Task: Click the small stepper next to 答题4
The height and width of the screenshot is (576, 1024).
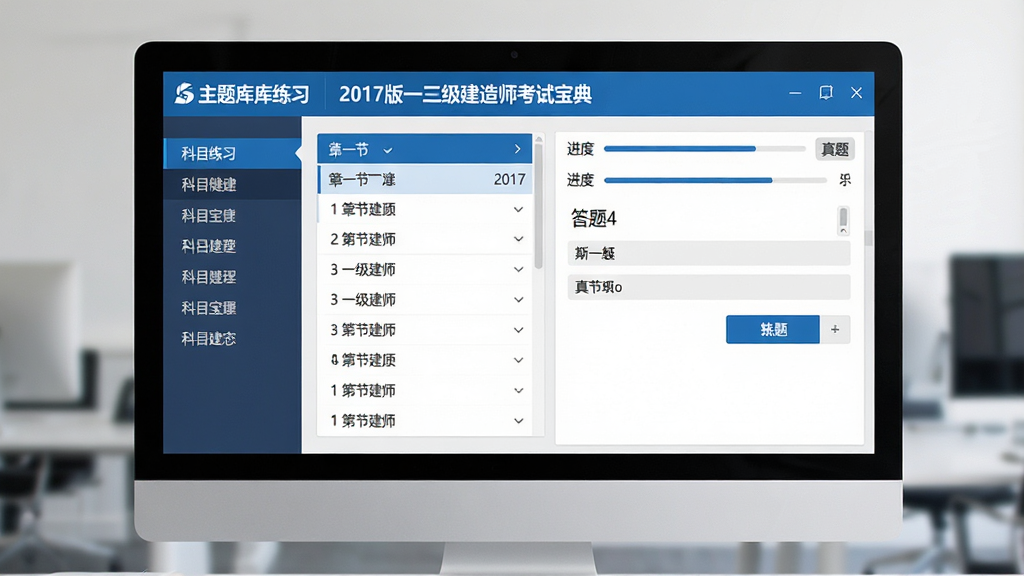Action: point(843,220)
